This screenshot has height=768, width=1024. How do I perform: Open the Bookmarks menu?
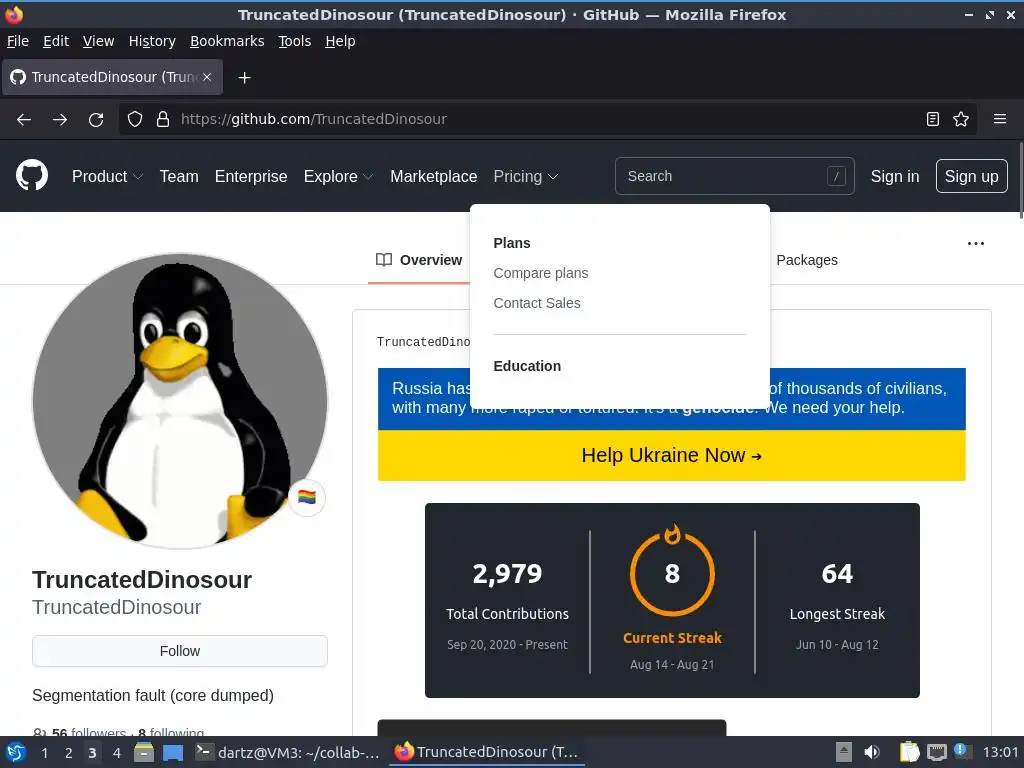[227, 41]
